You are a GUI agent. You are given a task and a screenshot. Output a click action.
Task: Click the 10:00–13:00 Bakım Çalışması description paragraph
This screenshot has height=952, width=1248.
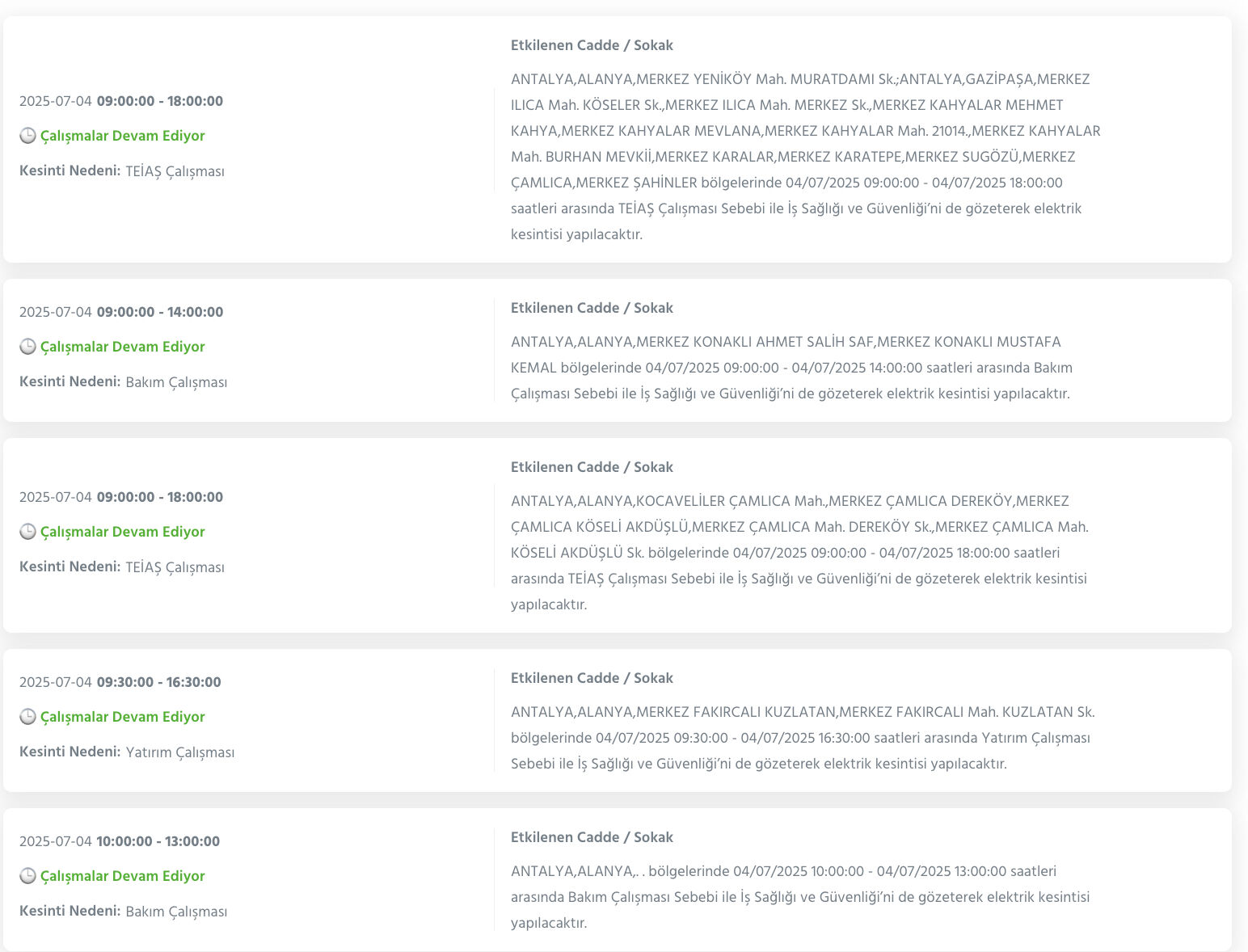[800, 897]
